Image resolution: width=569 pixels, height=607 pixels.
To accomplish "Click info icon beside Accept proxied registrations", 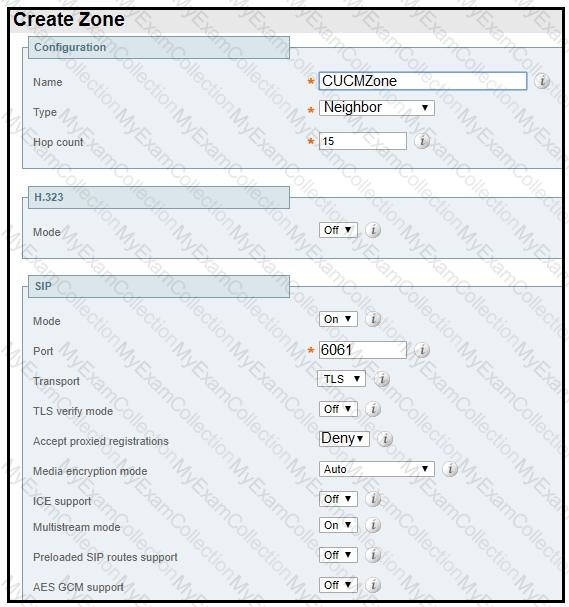I will pyautogui.click(x=385, y=439).
